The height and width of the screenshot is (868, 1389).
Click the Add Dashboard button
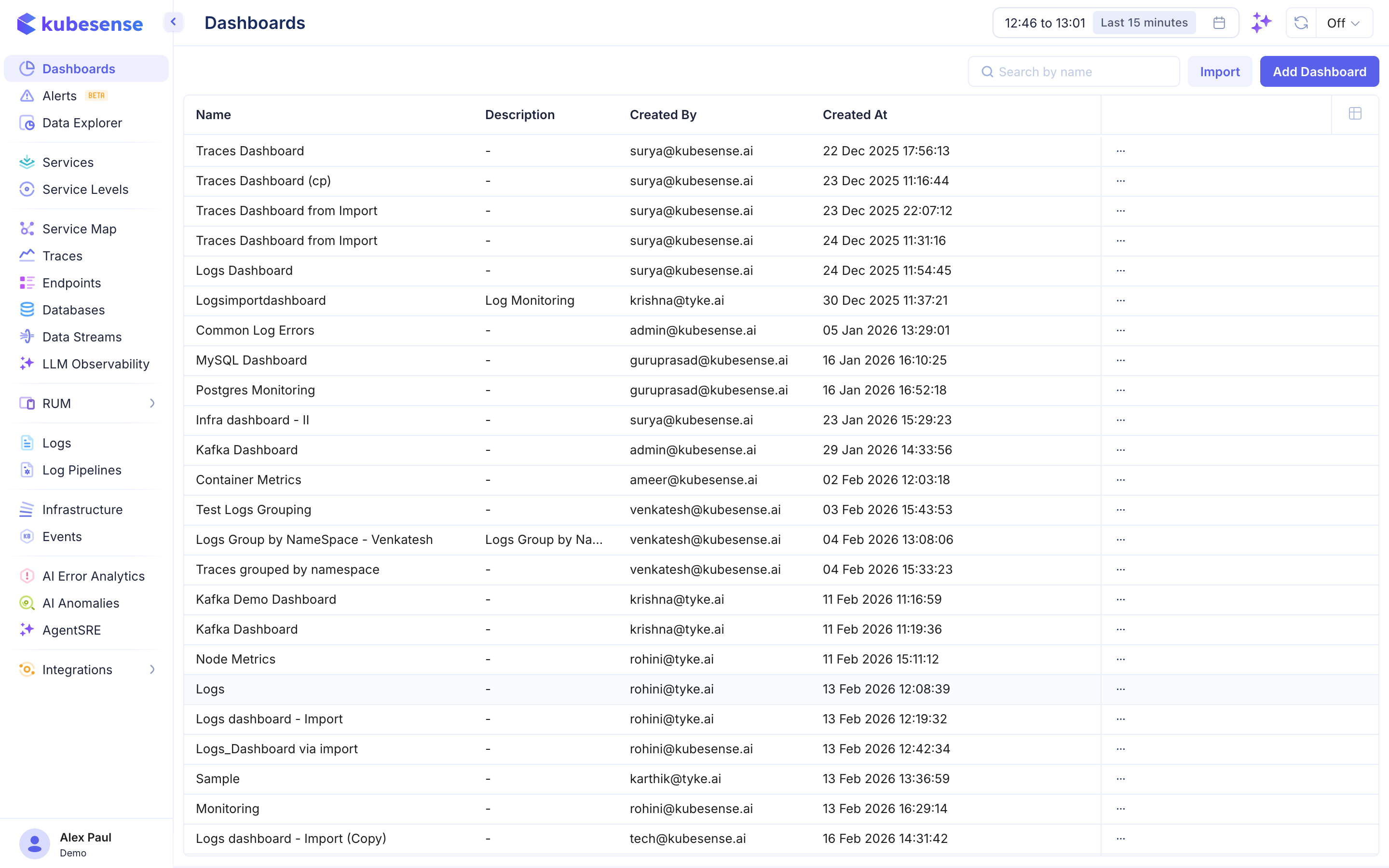click(1319, 71)
